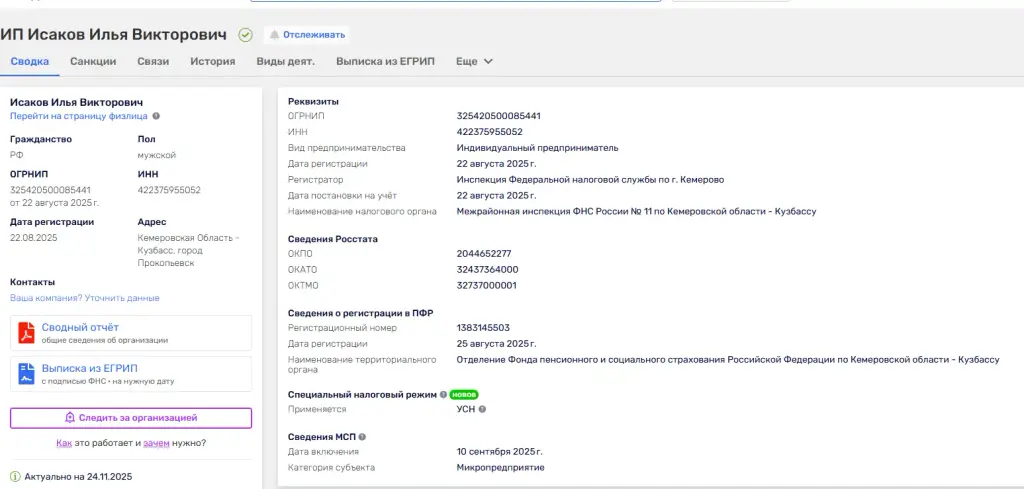Click the help icon beside Перейти на страницу физлица

(155, 116)
